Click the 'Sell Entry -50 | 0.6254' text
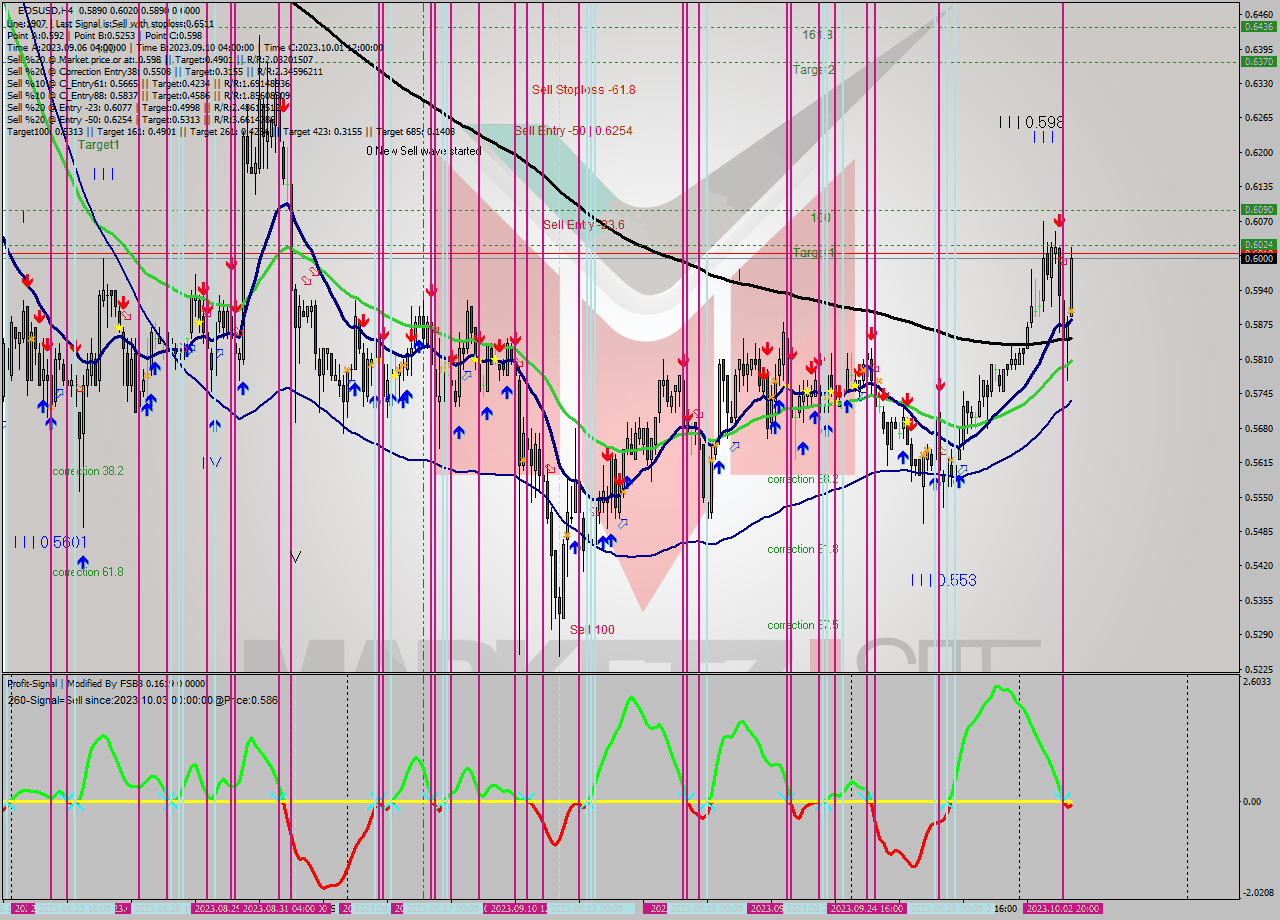 573,130
